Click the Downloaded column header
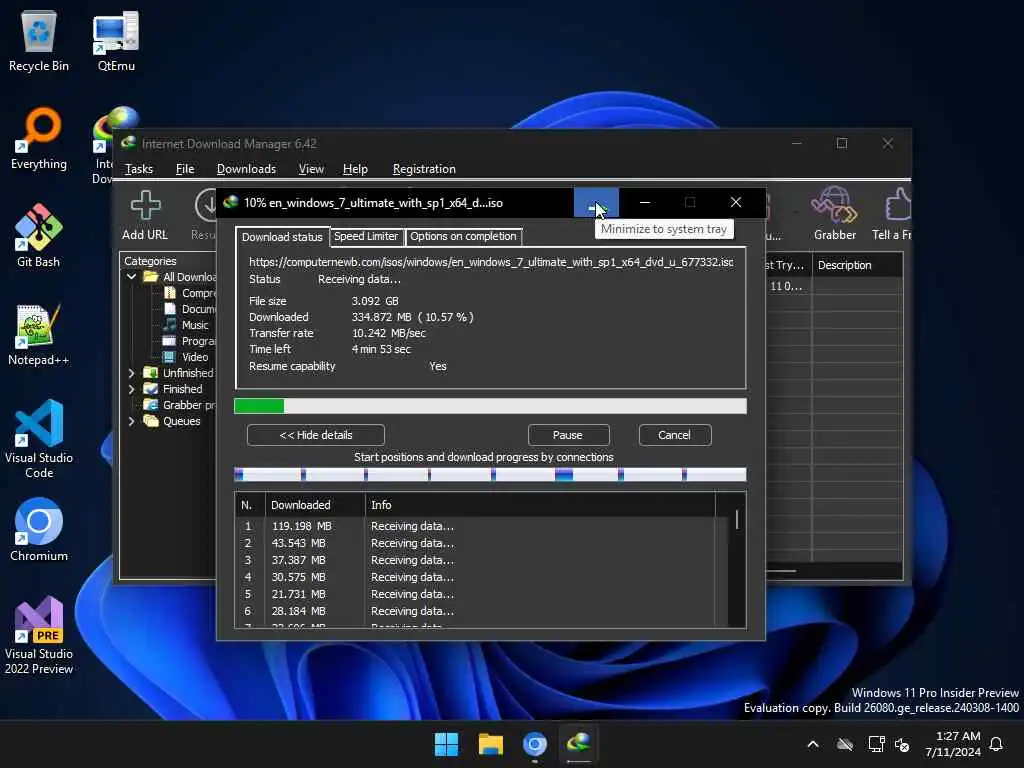Image resolution: width=1024 pixels, height=768 pixels. (x=315, y=505)
